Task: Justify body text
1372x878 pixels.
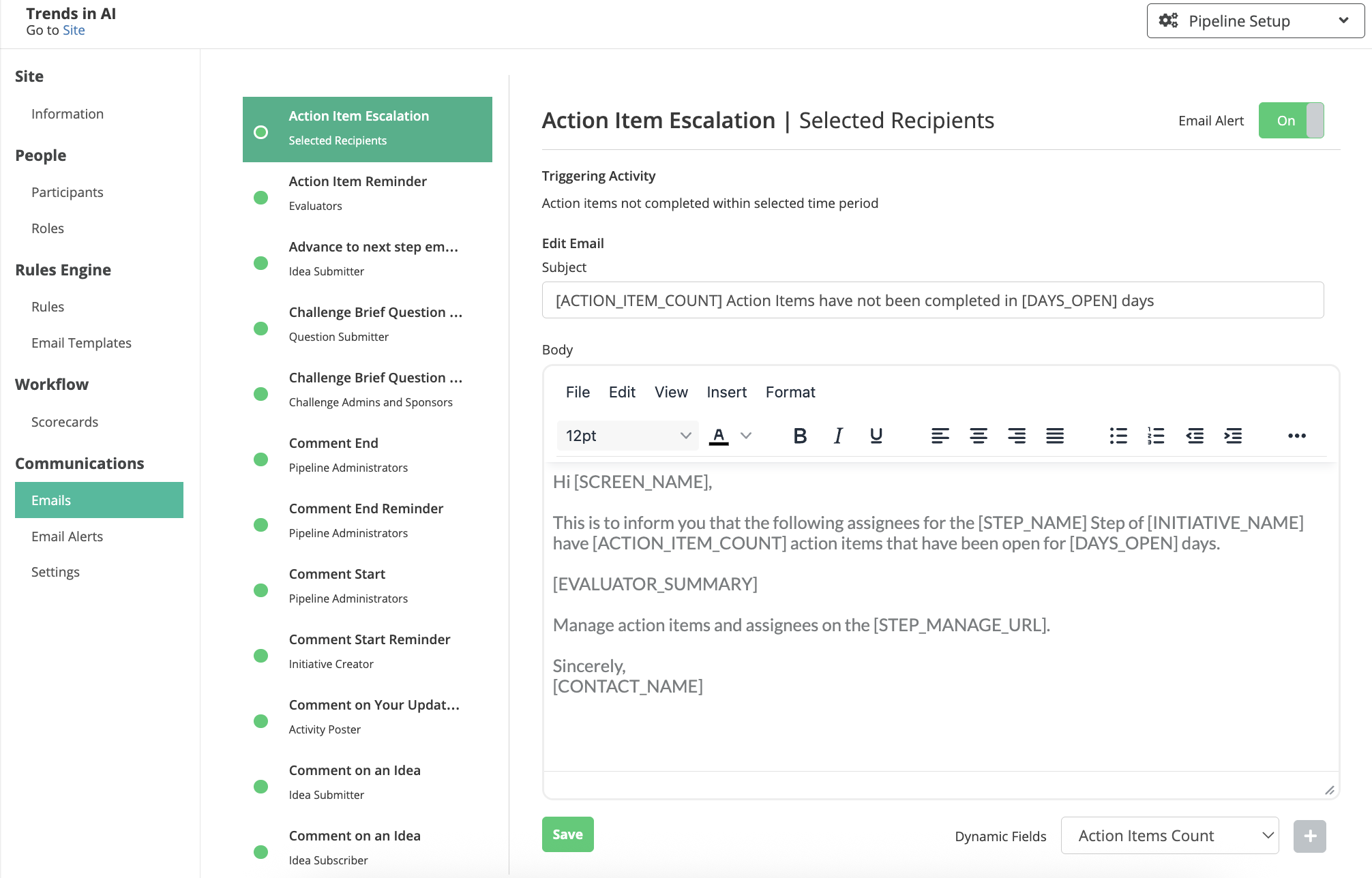Action: (1055, 436)
